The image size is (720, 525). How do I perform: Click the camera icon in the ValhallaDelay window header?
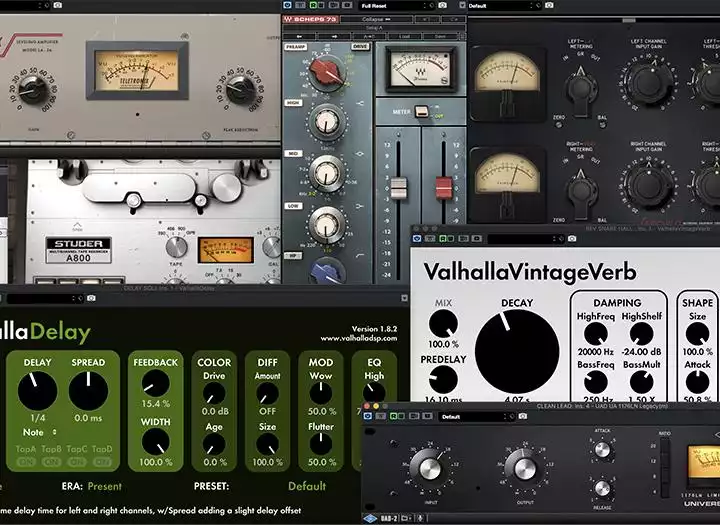pyautogui.click(x=91, y=298)
